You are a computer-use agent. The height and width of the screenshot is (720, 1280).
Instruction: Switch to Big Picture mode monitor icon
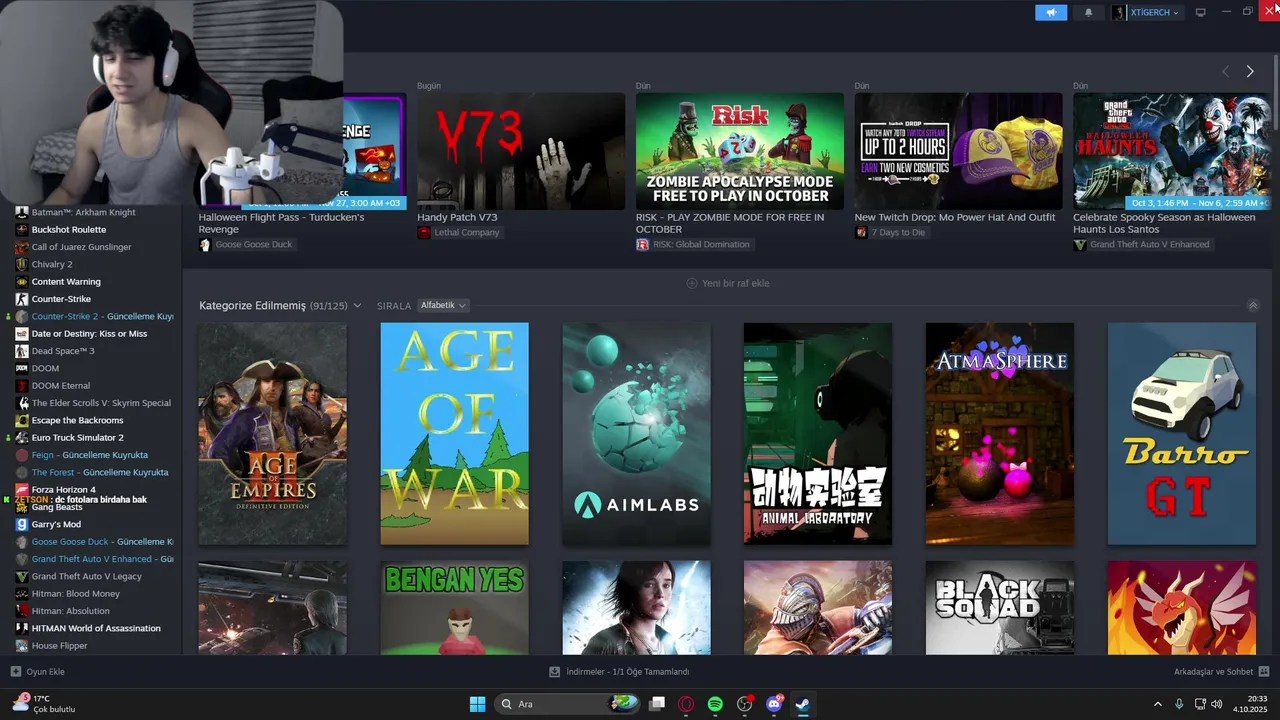1200,12
